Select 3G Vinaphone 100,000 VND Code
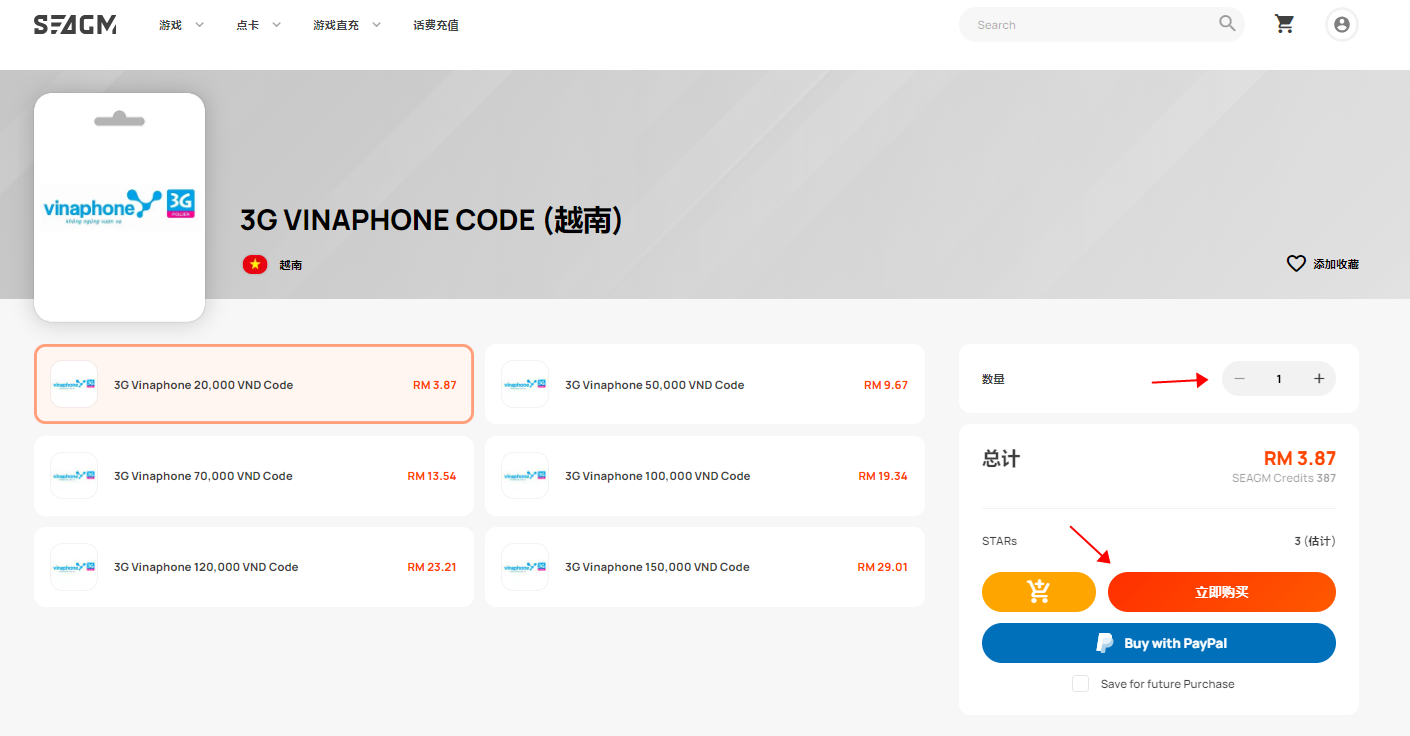This screenshot has height=736, width=1410. [705, 476]
